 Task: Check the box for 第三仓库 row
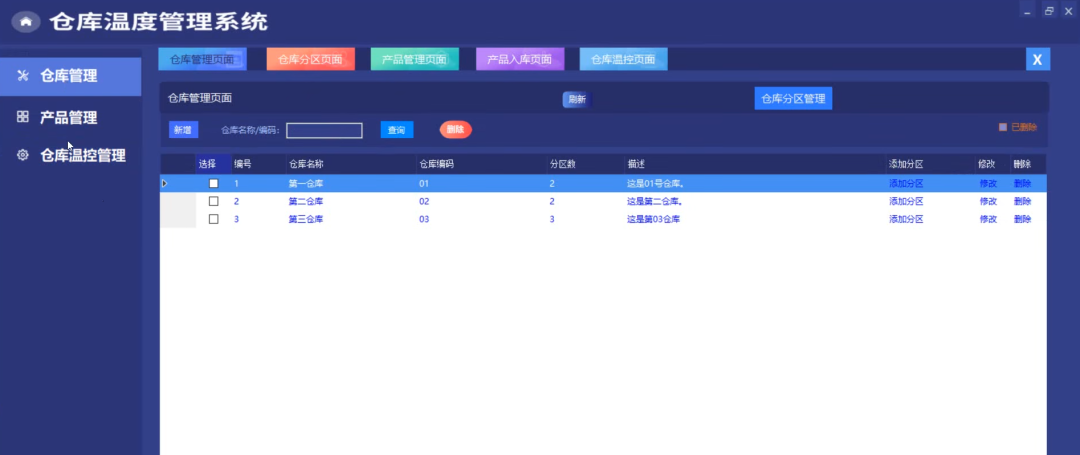214,219
